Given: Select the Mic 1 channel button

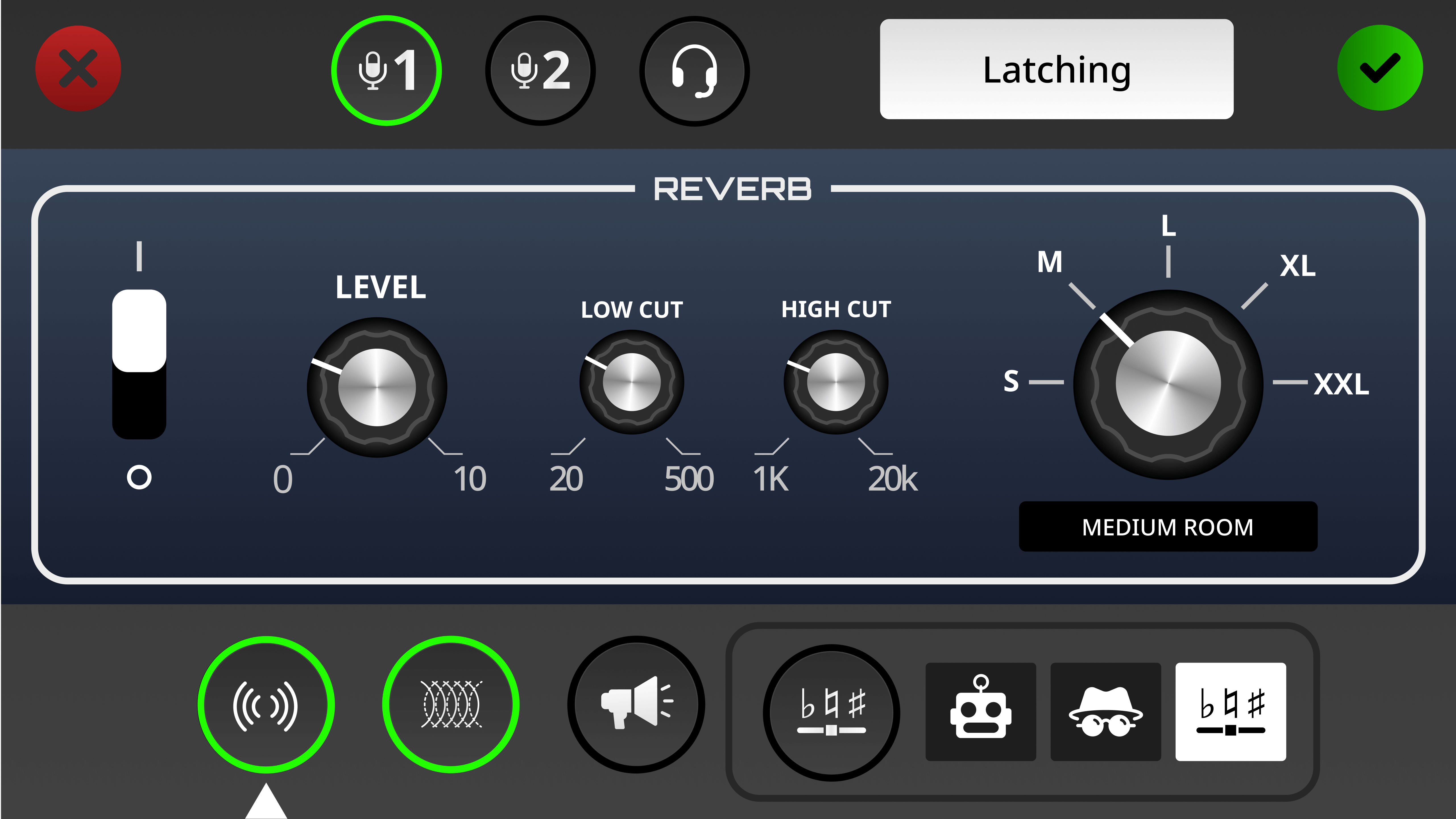Looking at the screenshot, I should click(387, 71).
